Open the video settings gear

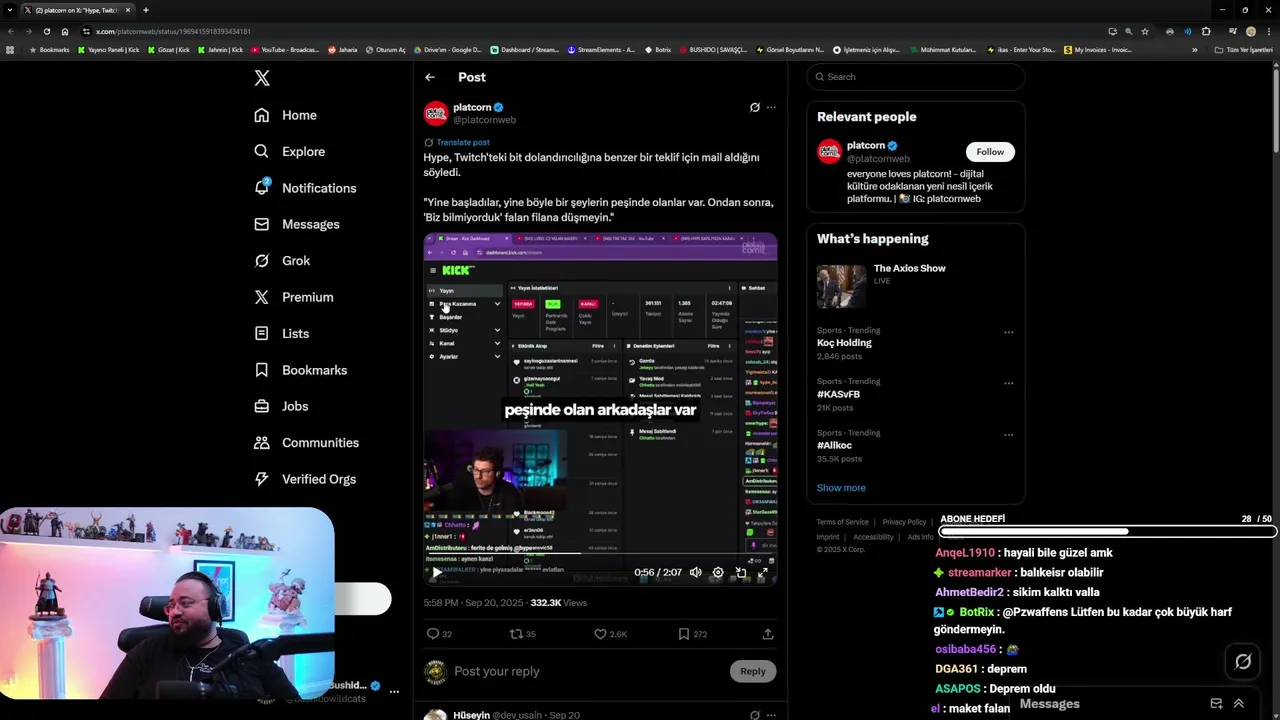click(x=718, y=573)
